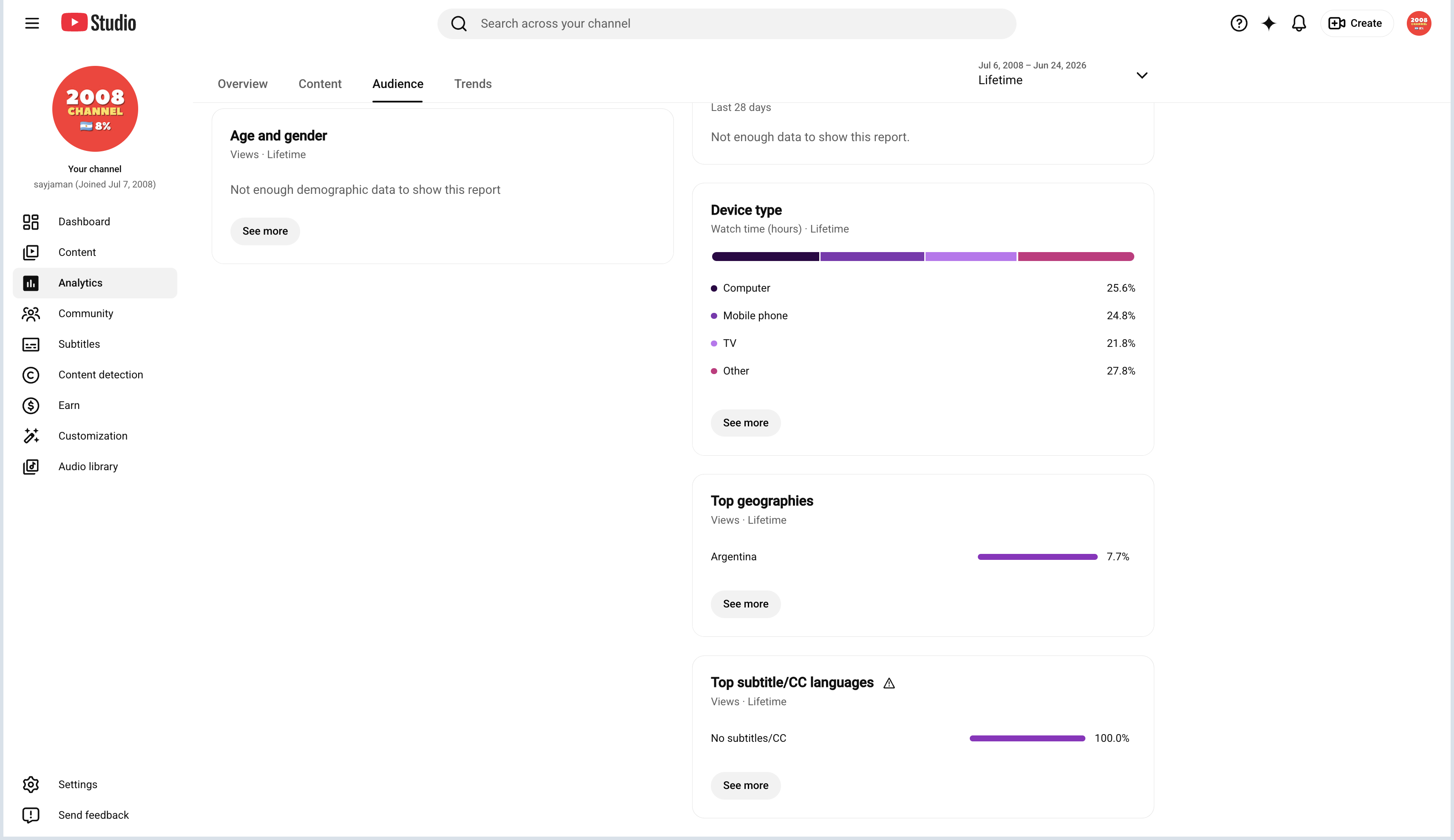Click the Dashboard grid icon
Screen dimensions: 1454x840
click(x=31, y=221)
